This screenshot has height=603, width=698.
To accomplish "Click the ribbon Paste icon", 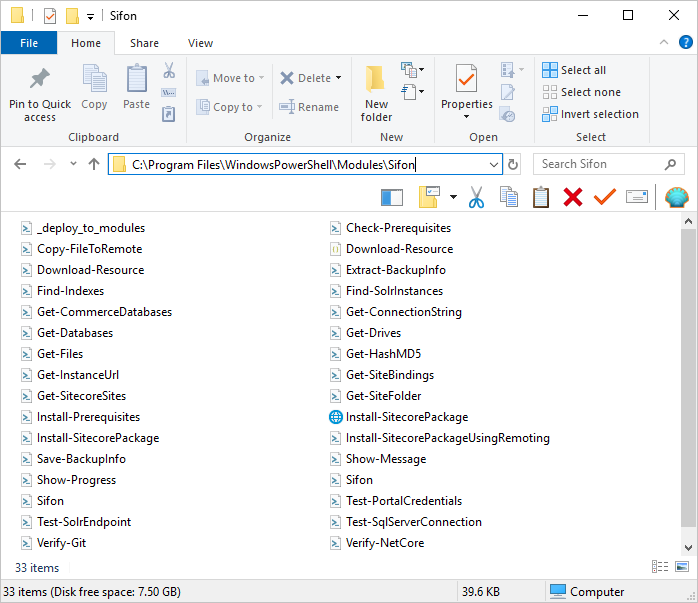I will coord(136,78).
